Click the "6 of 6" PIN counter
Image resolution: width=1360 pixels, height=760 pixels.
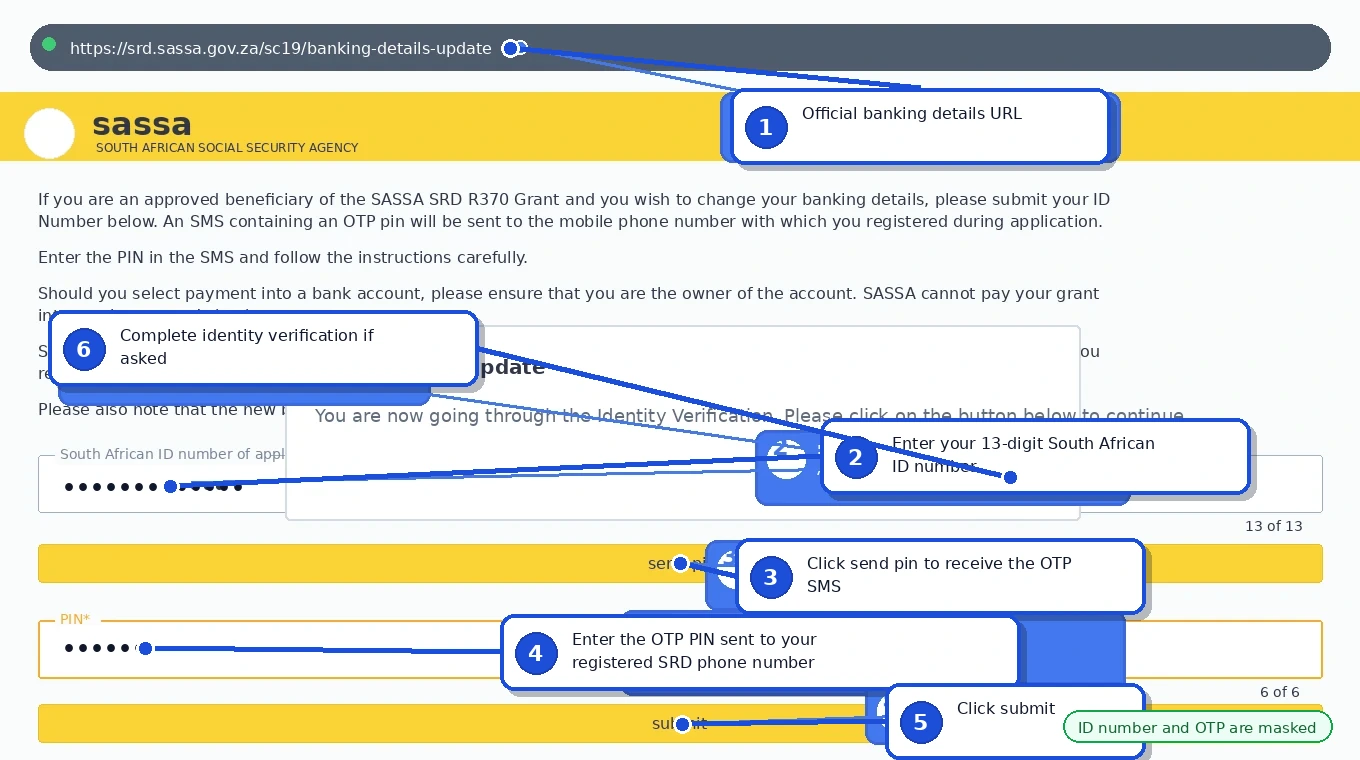[x=1280, y=692]
